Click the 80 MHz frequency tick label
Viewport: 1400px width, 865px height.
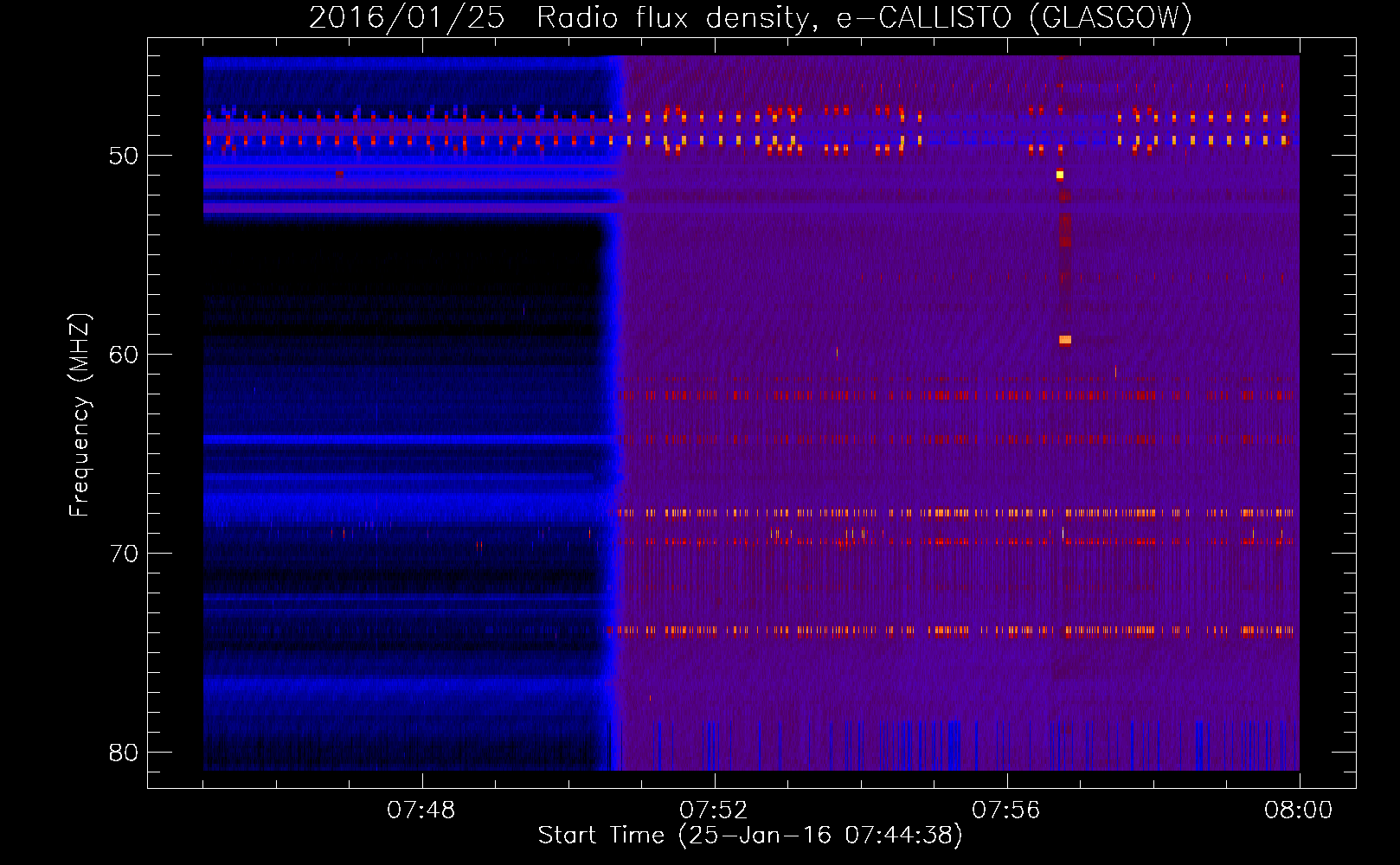(x=124, y=753)
